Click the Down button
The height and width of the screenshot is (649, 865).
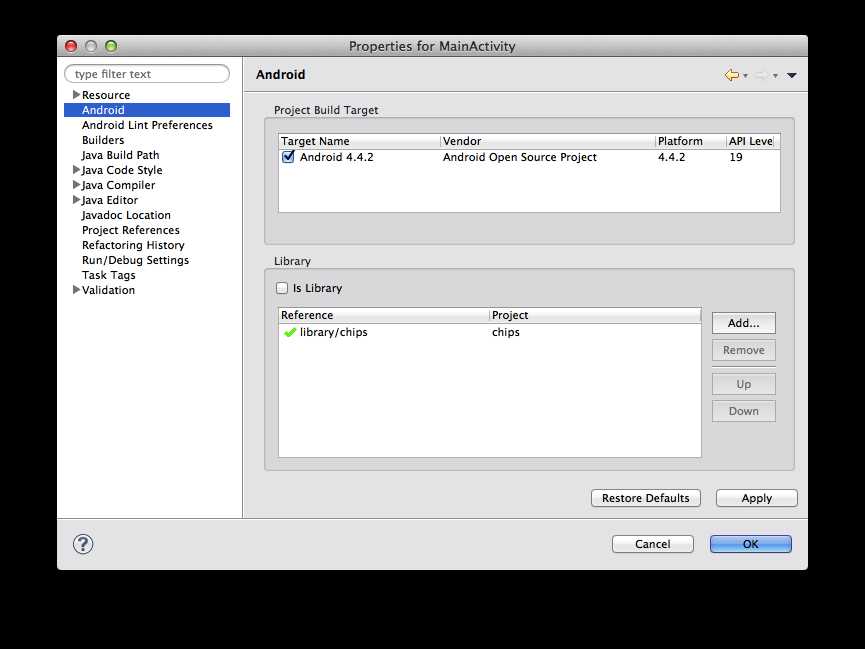744,411
